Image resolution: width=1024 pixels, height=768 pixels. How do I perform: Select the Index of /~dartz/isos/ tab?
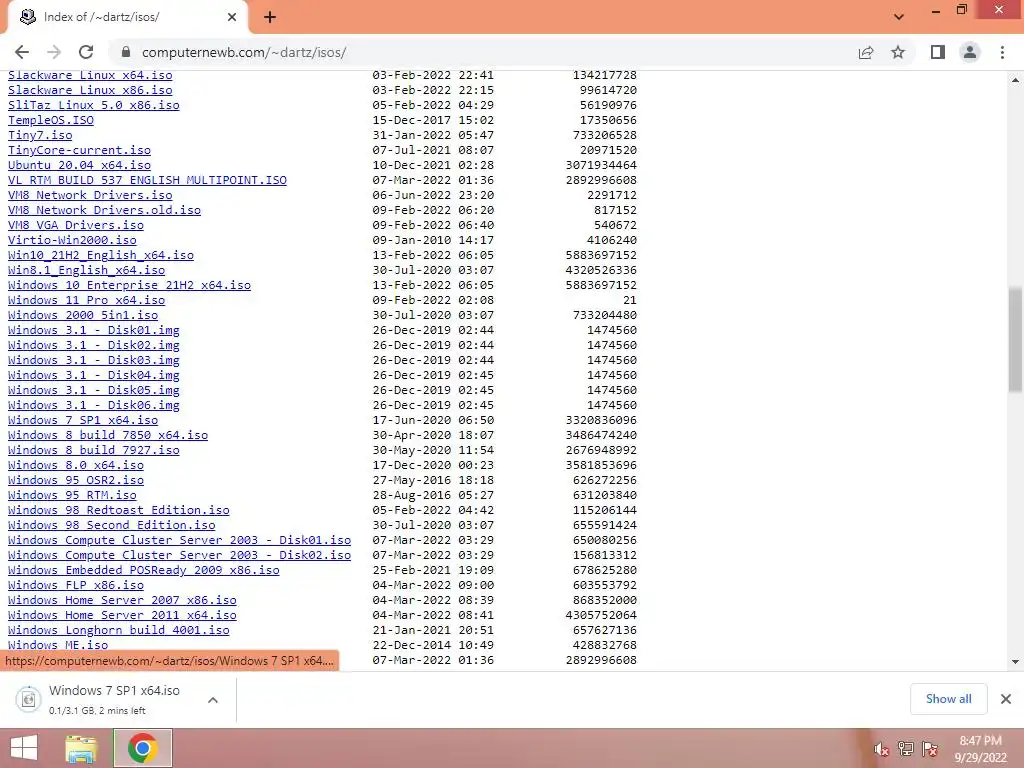(127, 18)
